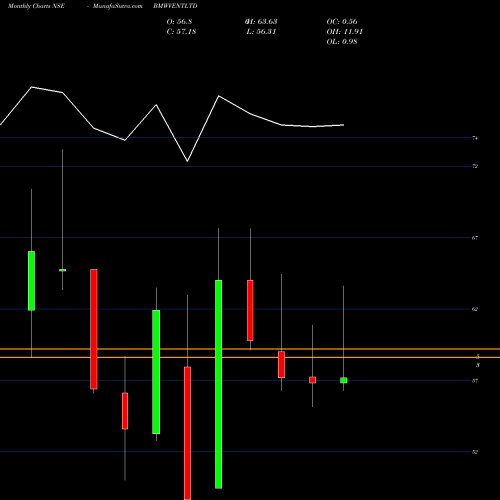Click the MunafaSutra.com label
Viewport: 500px width, 500px height.
pyautogui.click(x=118, y=6)
